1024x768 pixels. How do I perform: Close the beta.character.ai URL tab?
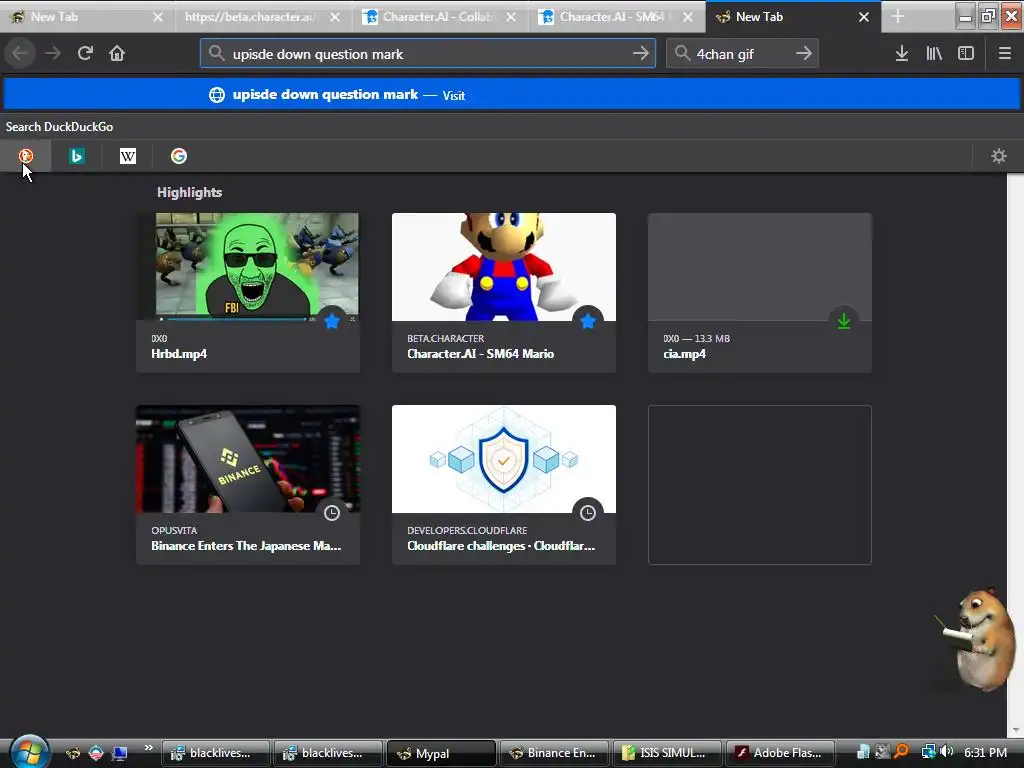[x=334, y=17]
